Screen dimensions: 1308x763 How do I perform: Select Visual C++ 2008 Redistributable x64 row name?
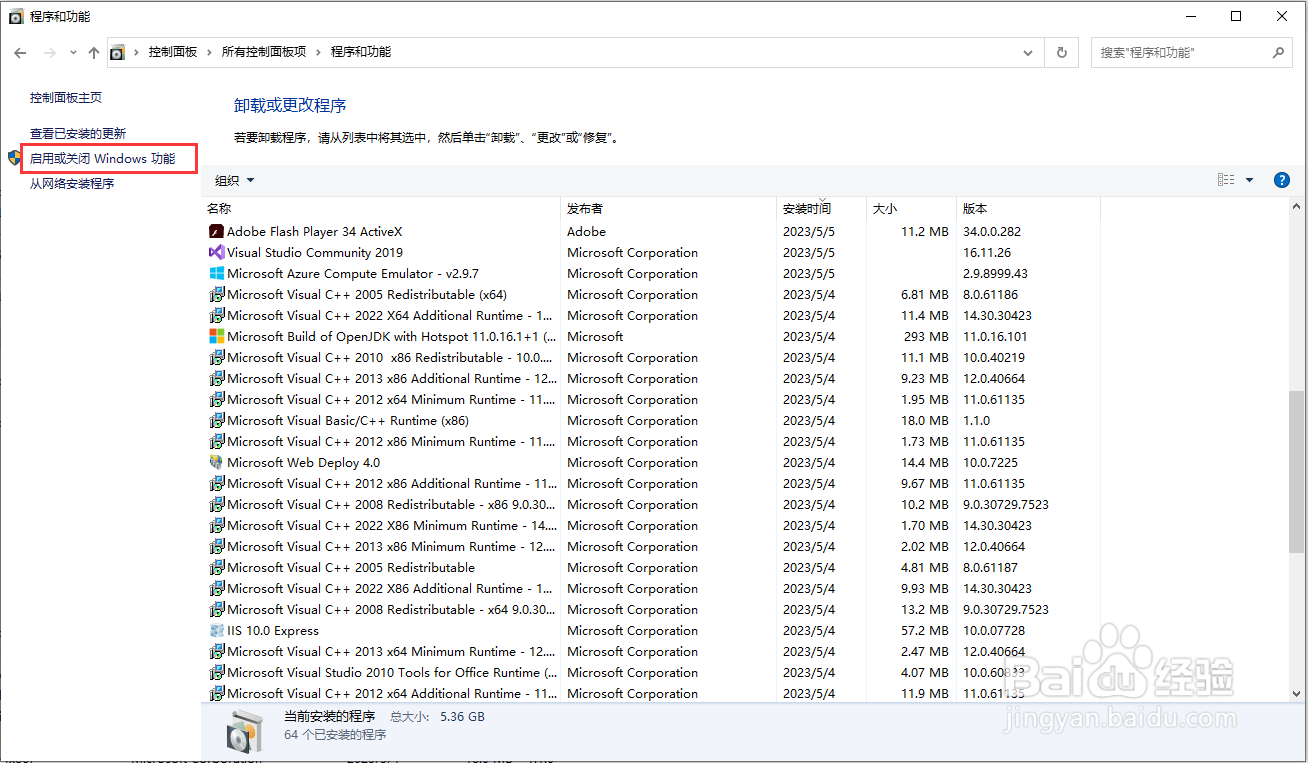tap(391, 609)
